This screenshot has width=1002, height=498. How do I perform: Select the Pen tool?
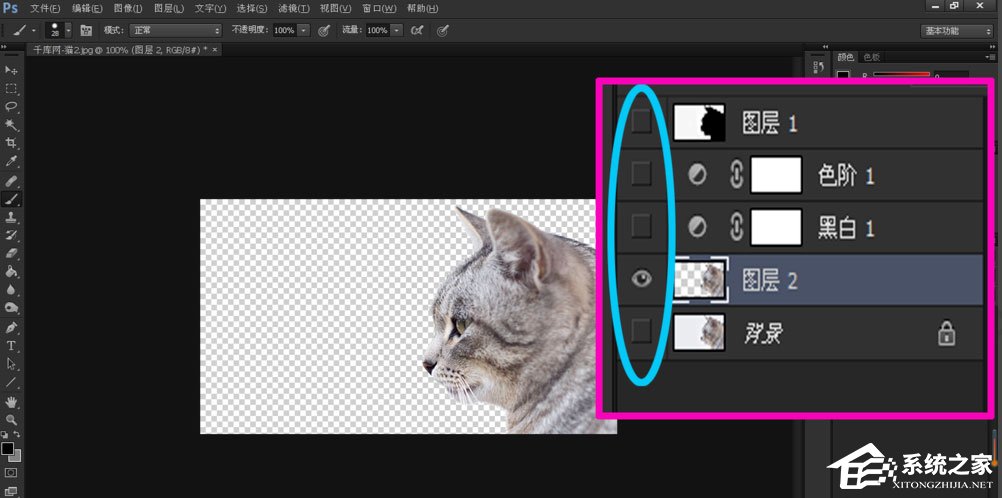(x=11, y=327)
